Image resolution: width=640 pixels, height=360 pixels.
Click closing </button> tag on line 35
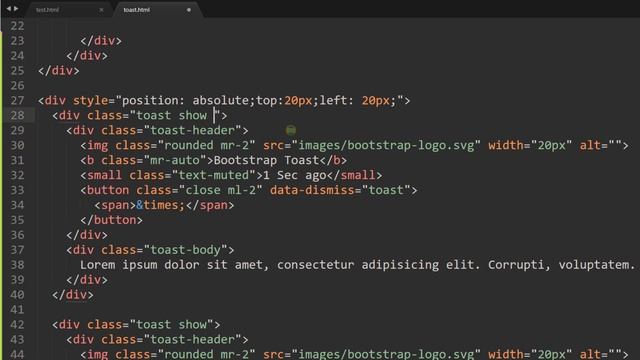pyautogui.click(x=111, y=220)
